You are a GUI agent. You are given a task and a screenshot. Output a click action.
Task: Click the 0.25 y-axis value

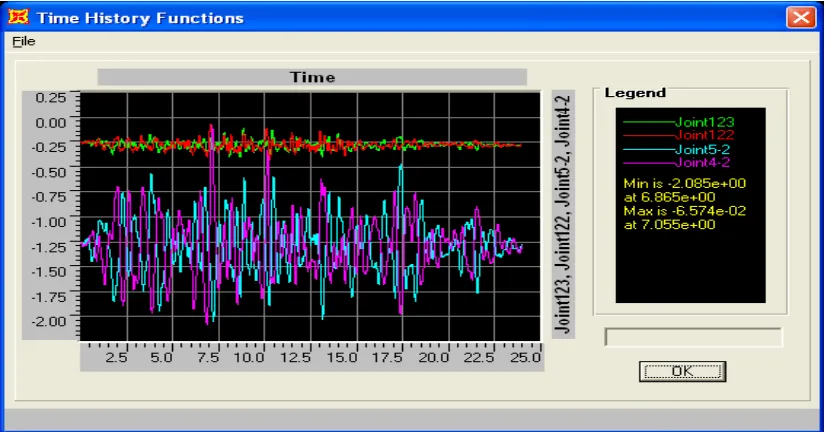(x=51, y=97)
